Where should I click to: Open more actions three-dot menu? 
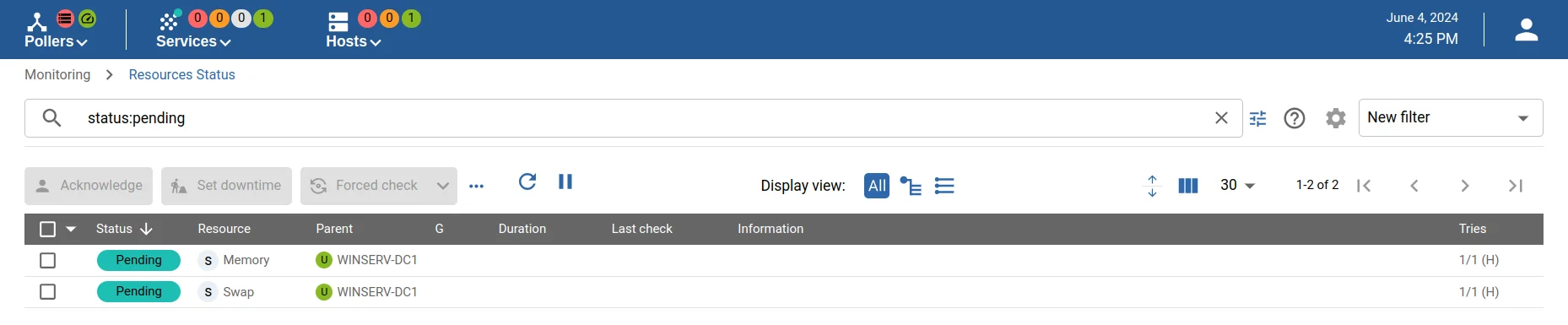(x=476, y=187)
